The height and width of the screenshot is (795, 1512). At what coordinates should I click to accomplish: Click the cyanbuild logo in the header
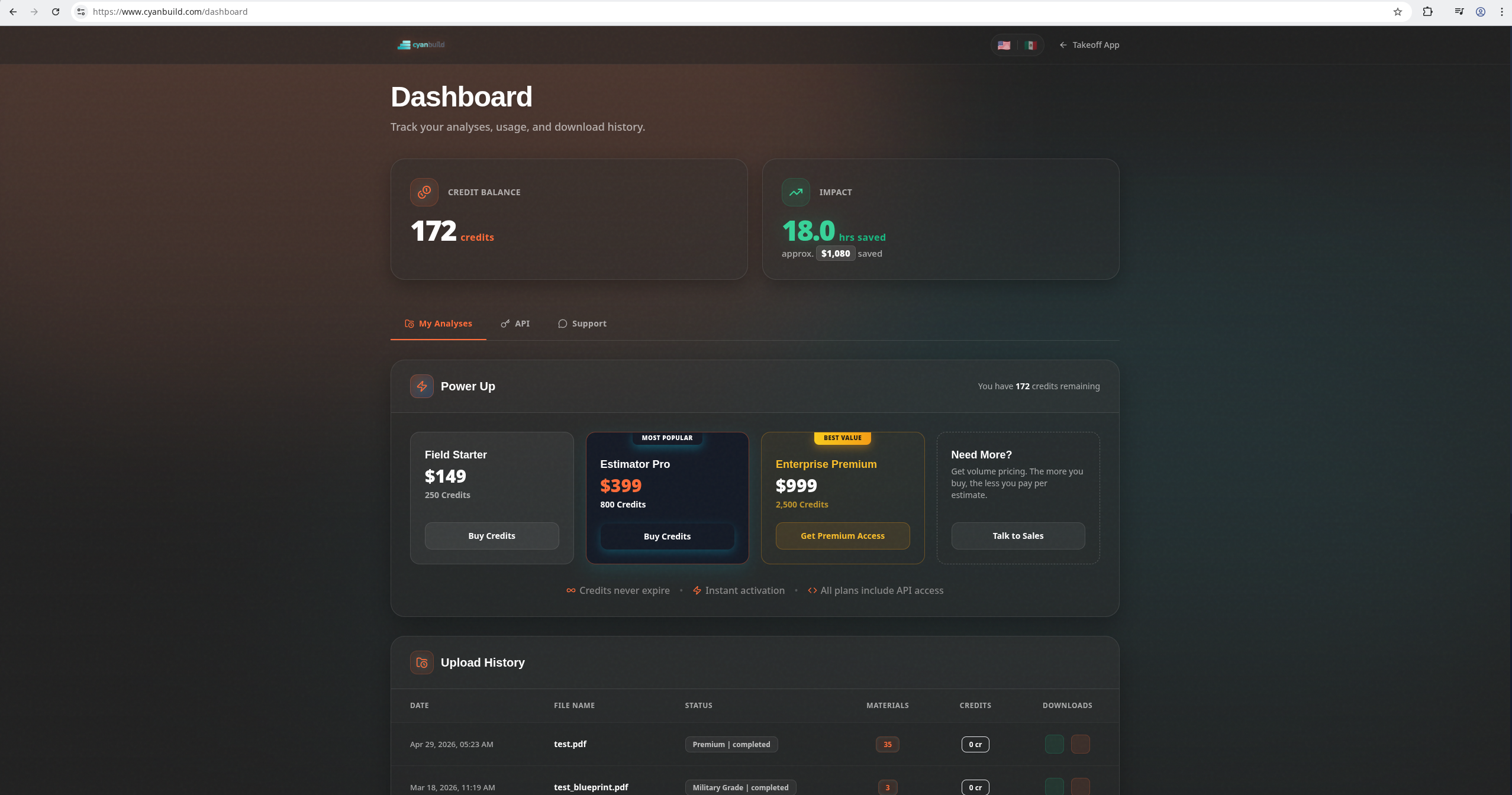[421, 45]
